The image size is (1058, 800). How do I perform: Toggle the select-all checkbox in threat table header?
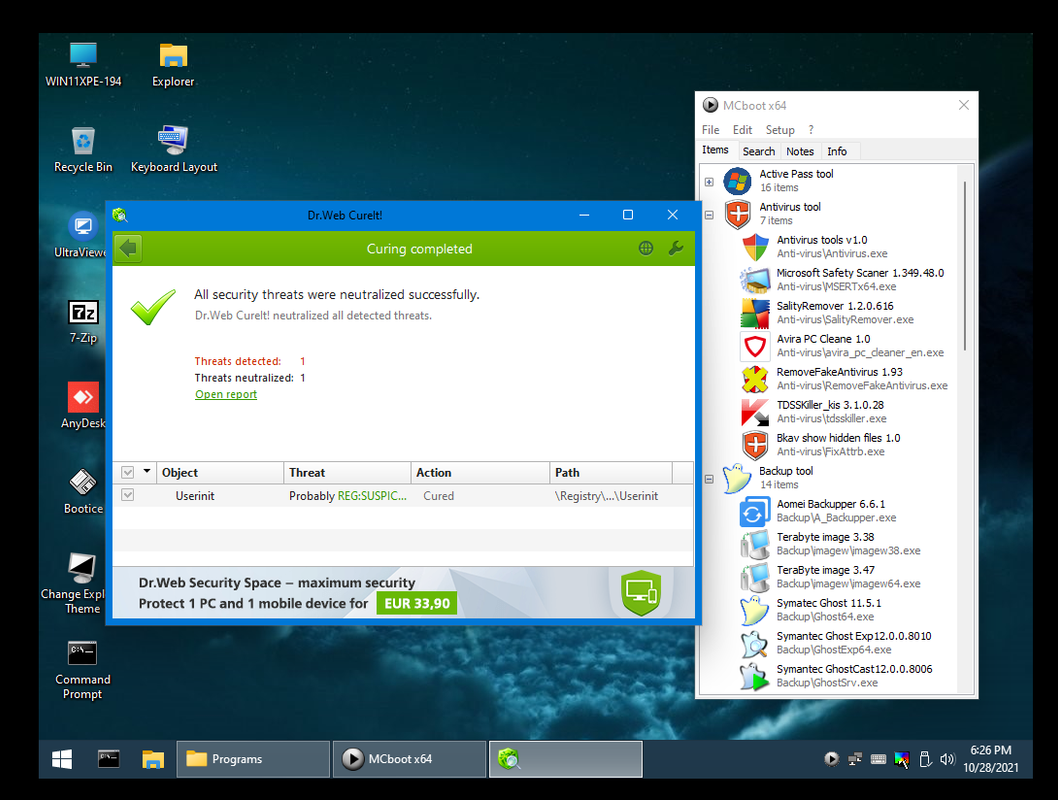coord(128,472)
